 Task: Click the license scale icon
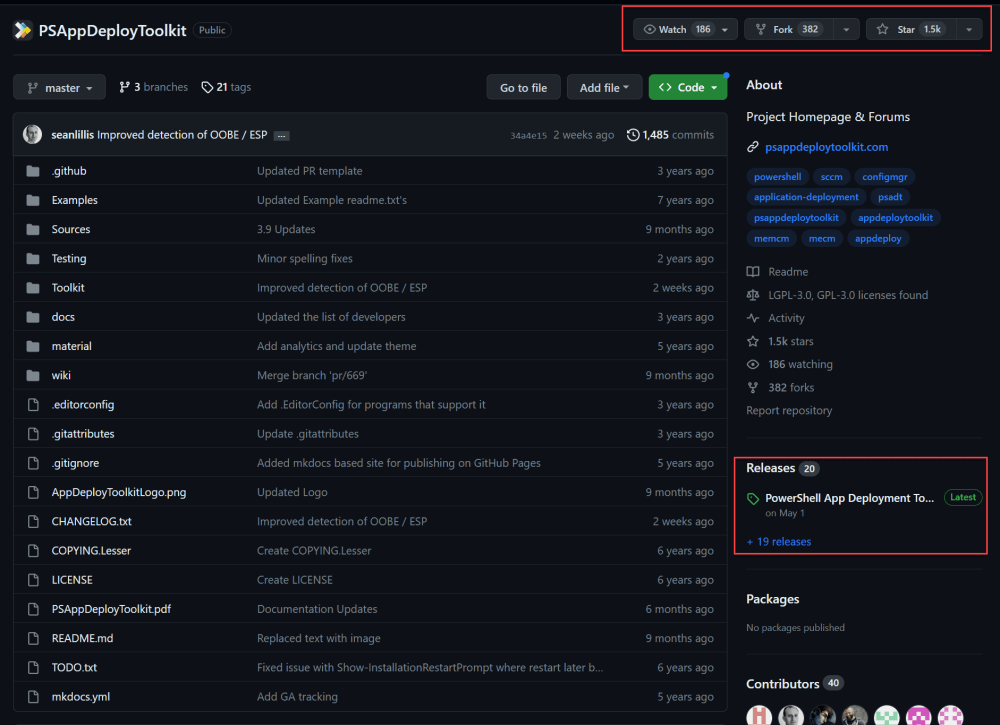753,295
